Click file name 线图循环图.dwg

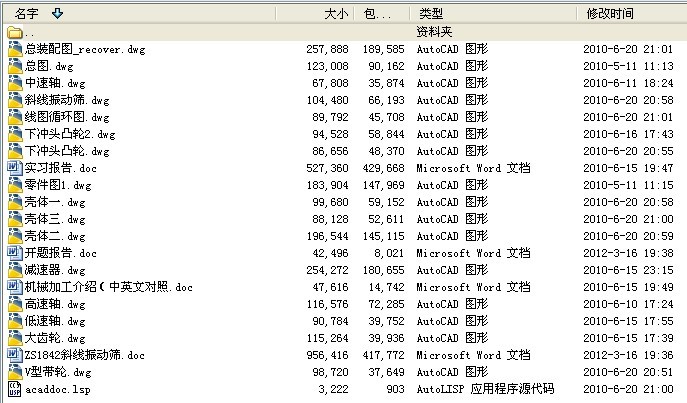point(67,117)
